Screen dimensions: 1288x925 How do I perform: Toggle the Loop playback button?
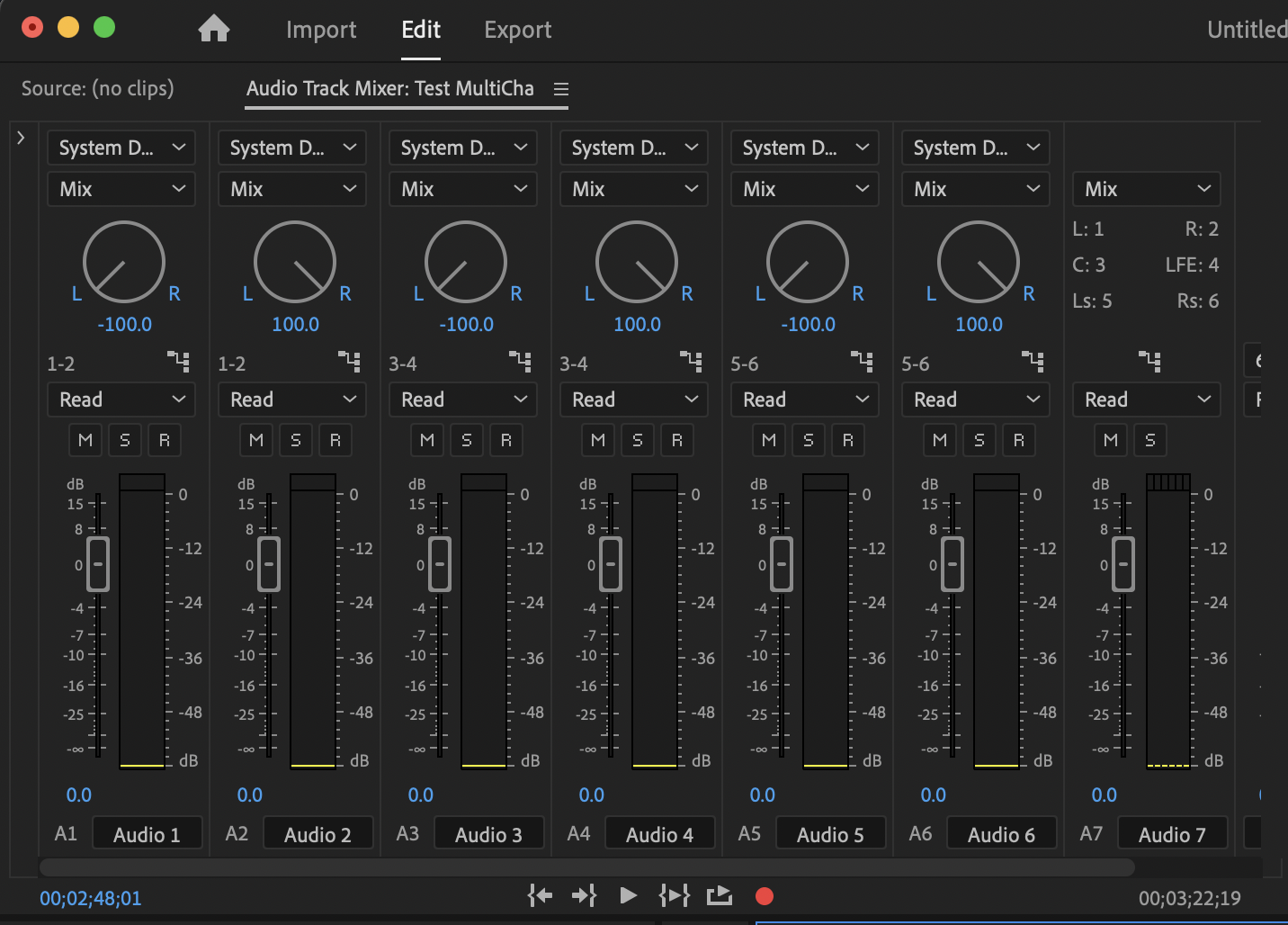(x=720, y=895)
